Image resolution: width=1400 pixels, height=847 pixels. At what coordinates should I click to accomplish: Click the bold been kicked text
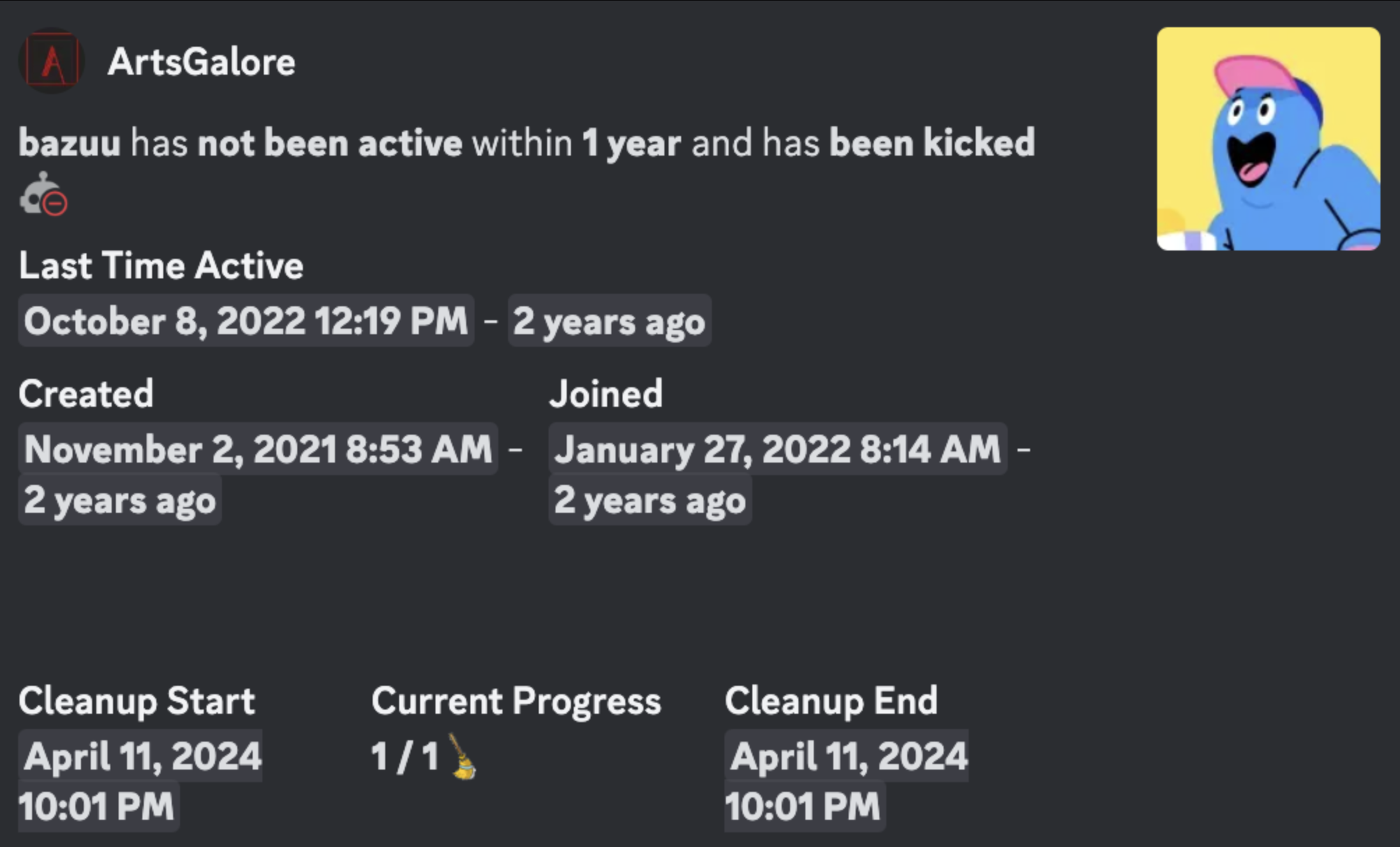tap(932, 143)
